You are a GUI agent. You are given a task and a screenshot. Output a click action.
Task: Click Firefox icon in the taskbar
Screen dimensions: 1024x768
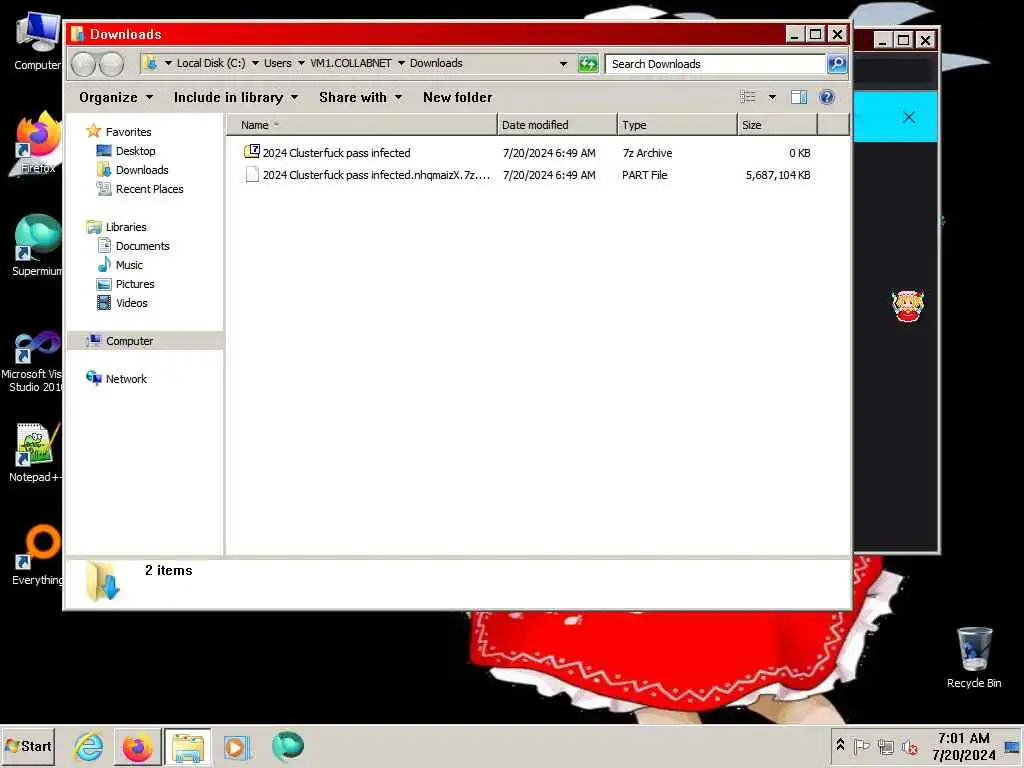pyautogui.click(x=137, y=746)
